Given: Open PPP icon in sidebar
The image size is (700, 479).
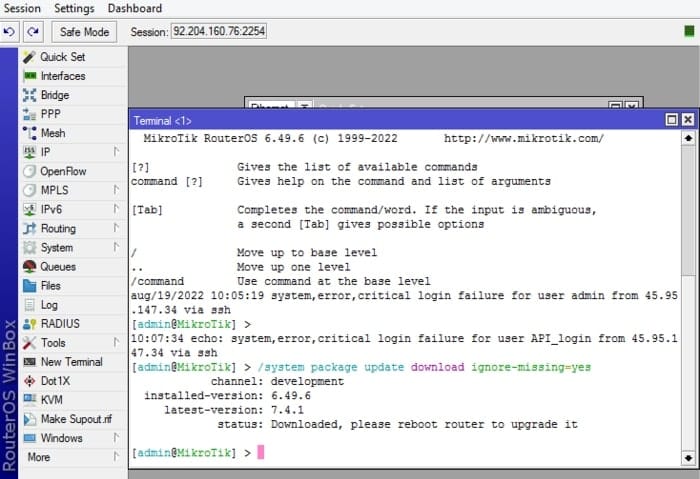Looking at the screenshot, I should click(29, 114).
